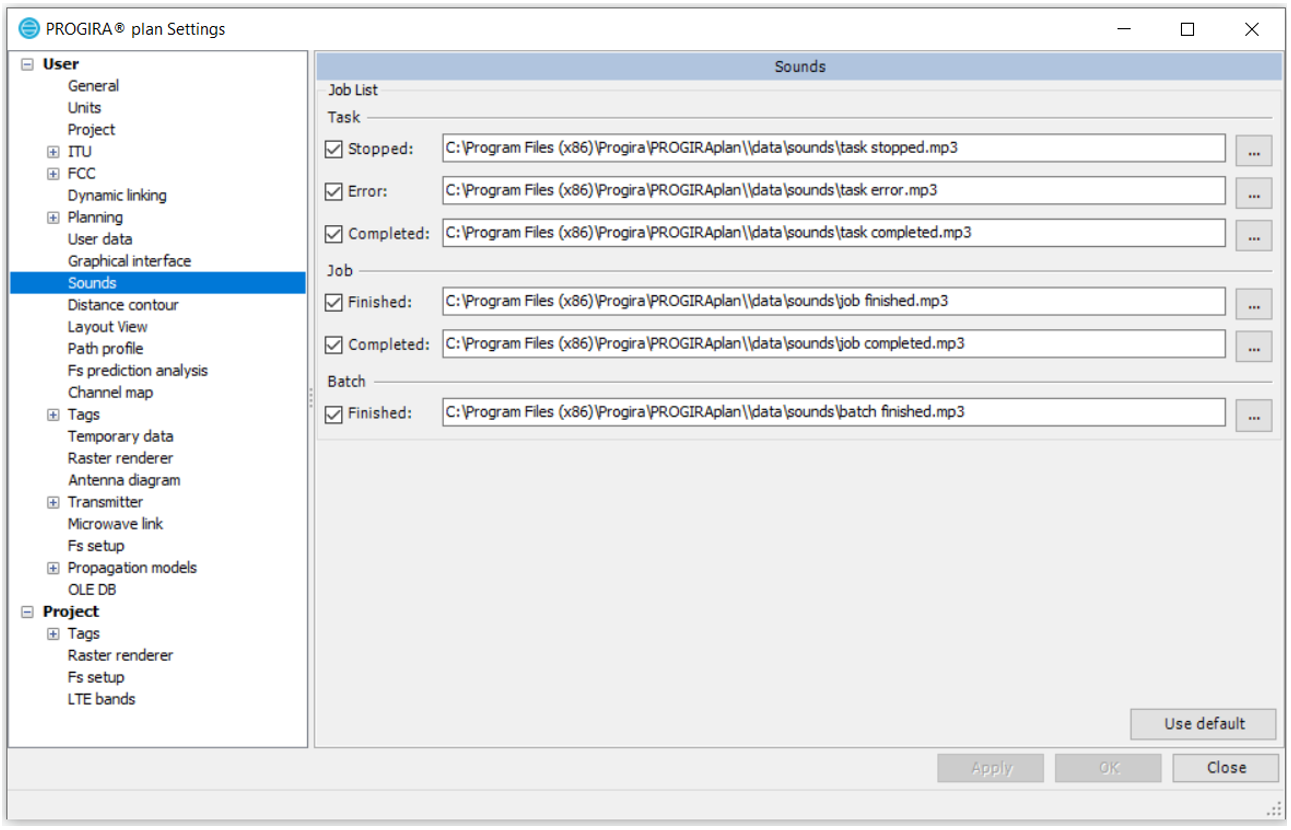
Task: Select Fs setup under User
Action: coord(96,547)
